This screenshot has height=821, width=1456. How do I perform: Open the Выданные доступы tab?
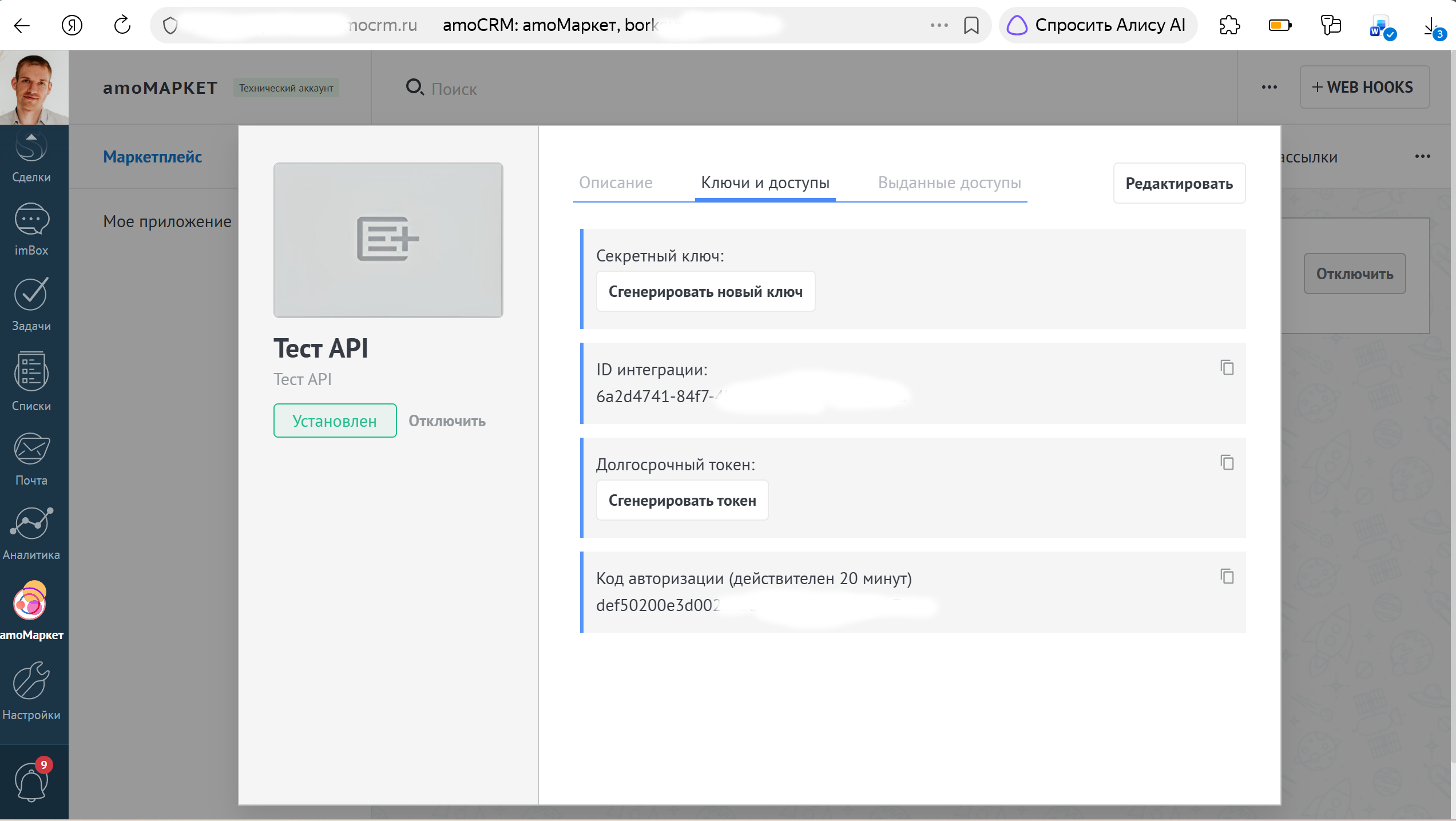coord(949,183)
